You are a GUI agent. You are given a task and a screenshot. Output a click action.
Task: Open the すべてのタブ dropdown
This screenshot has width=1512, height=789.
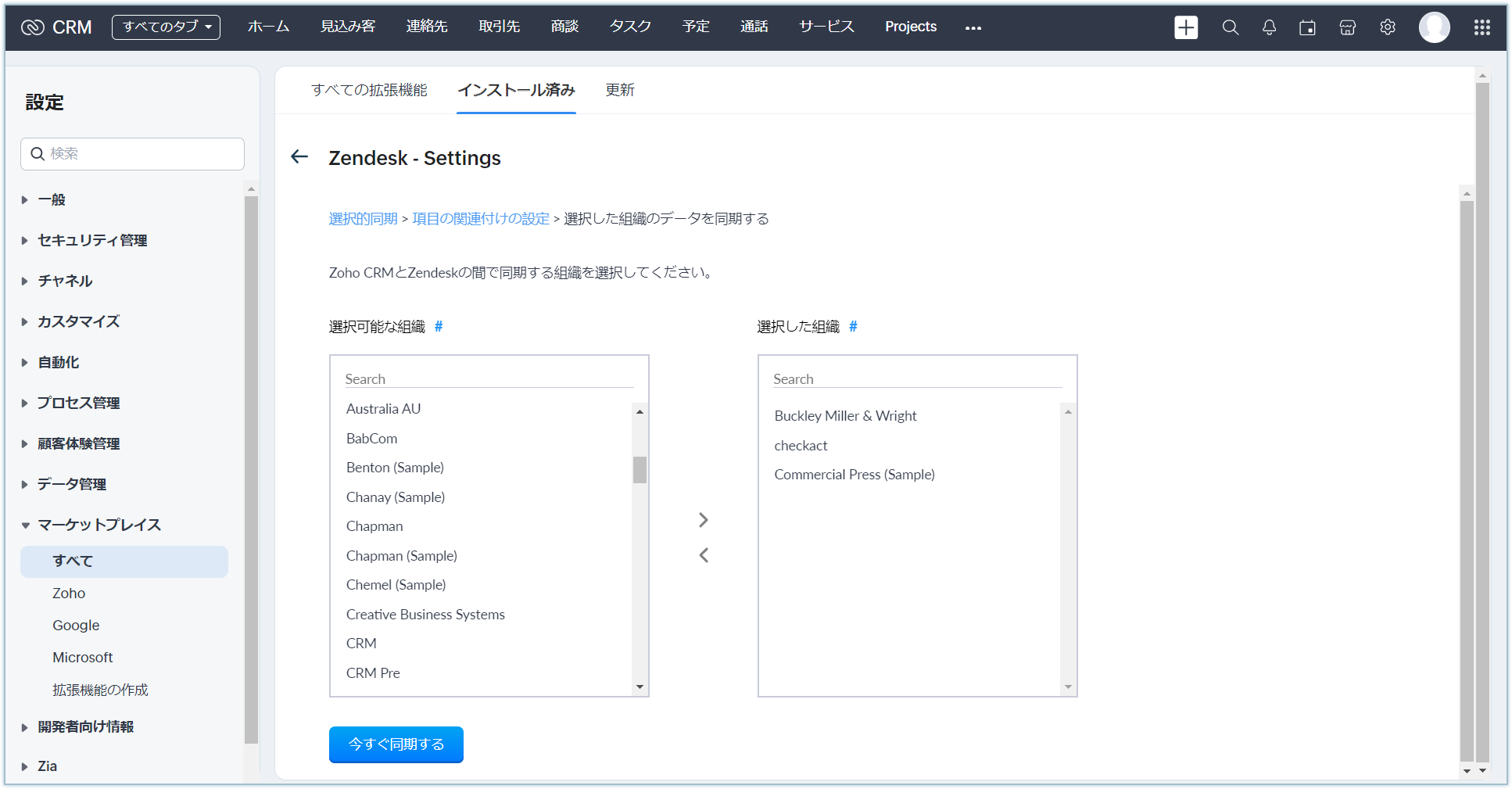[166, 27]
